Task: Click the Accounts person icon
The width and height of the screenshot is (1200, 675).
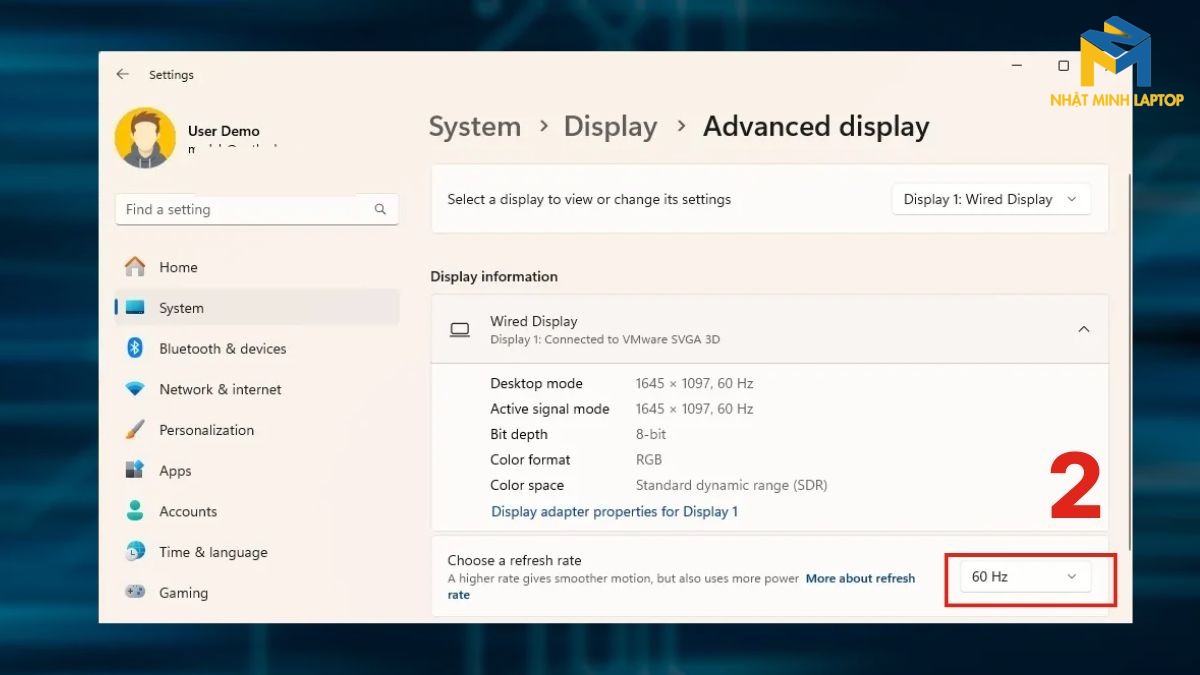Action: (135, 511)
